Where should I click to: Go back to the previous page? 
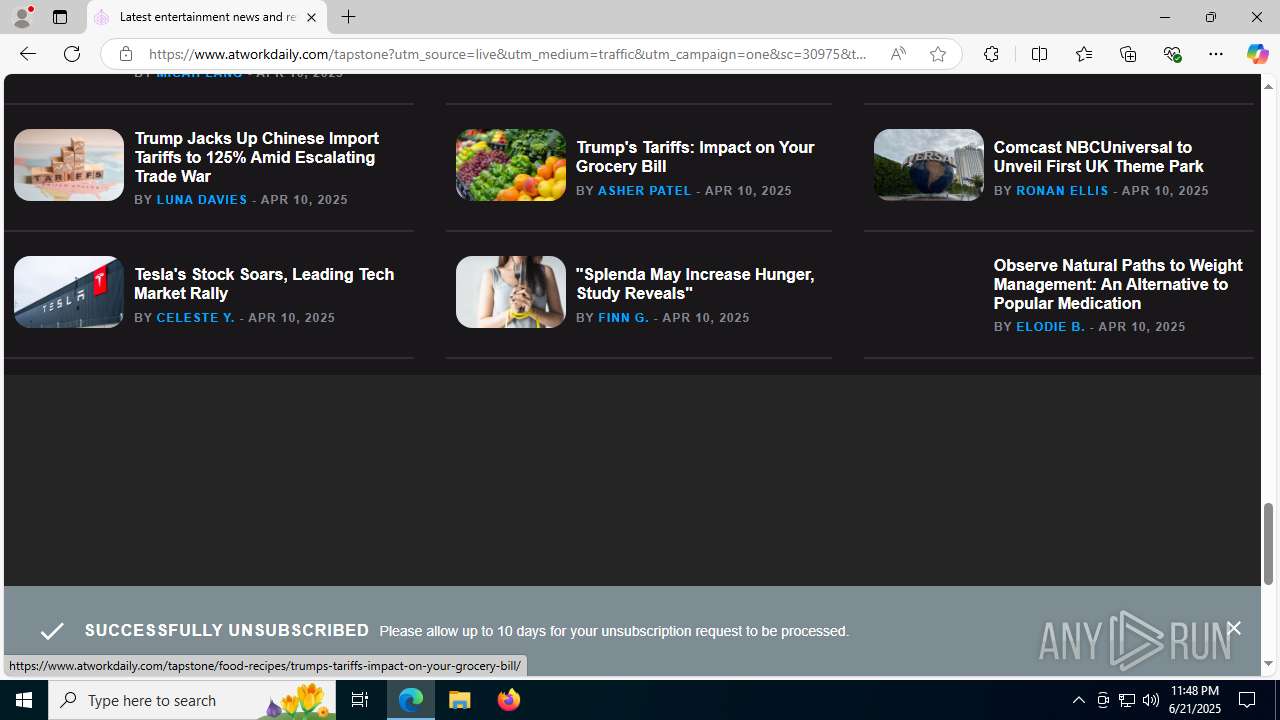coord(27,54)
